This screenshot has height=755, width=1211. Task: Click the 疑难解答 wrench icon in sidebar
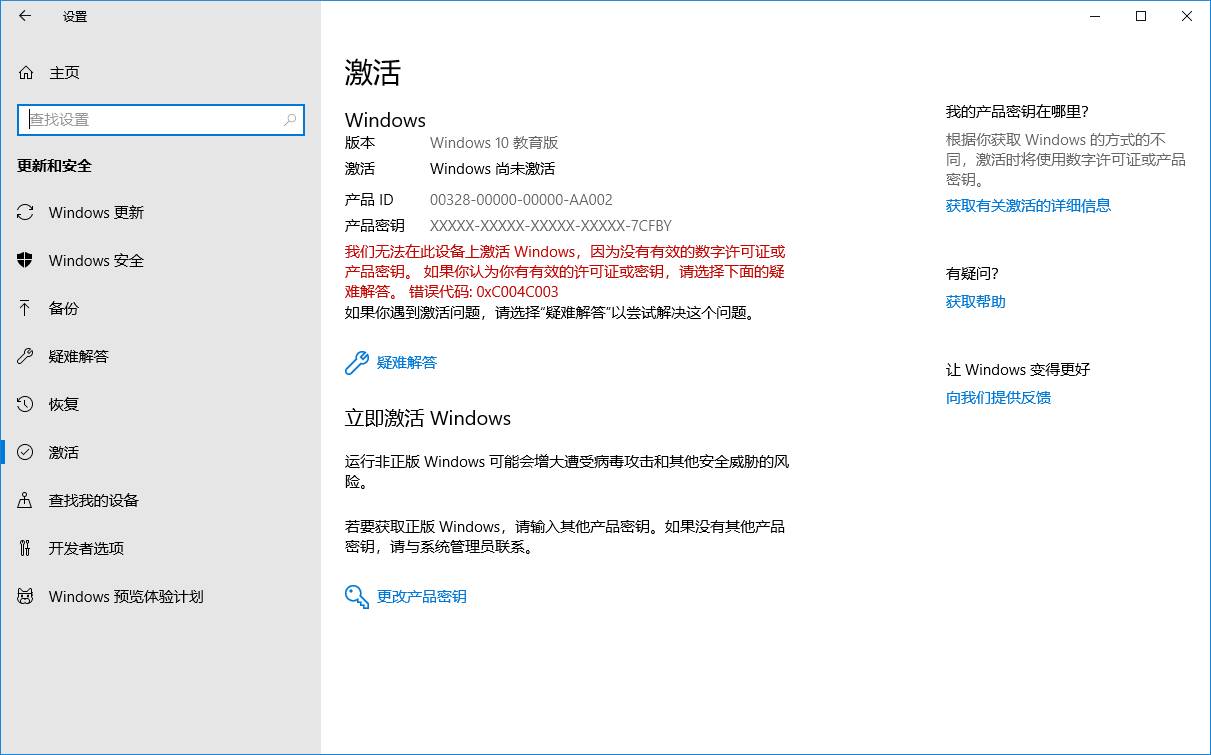[x=25, y=356]
